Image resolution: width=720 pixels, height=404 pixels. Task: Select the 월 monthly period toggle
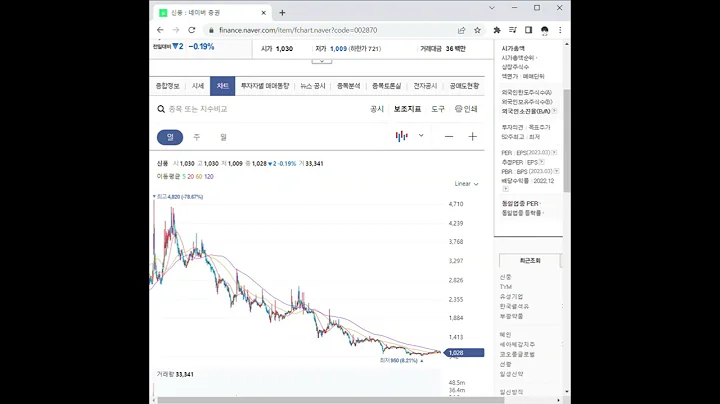pyautogui.click(x=223, y=137)
